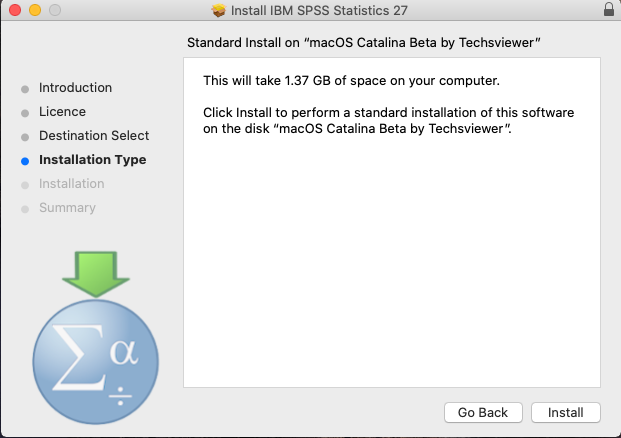Click the package icon beside window title
Image resolution: width=621 pixels, height=438 pixels.
pos(219,10)
